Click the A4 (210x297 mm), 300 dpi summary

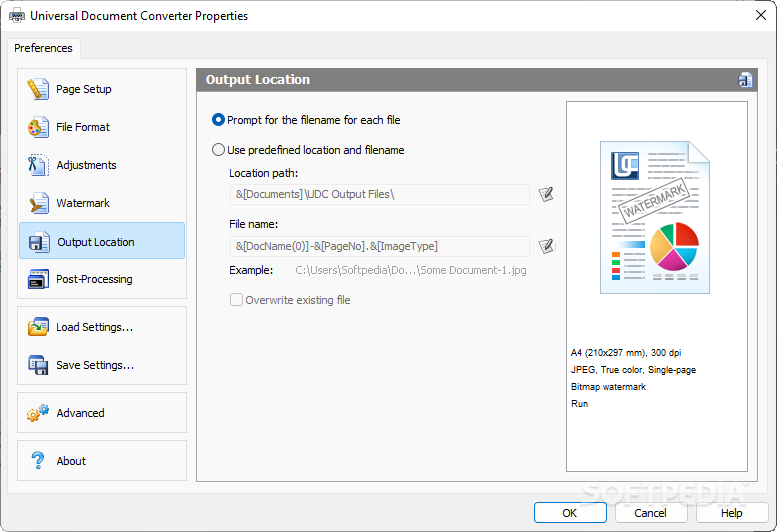pos(626,353)
